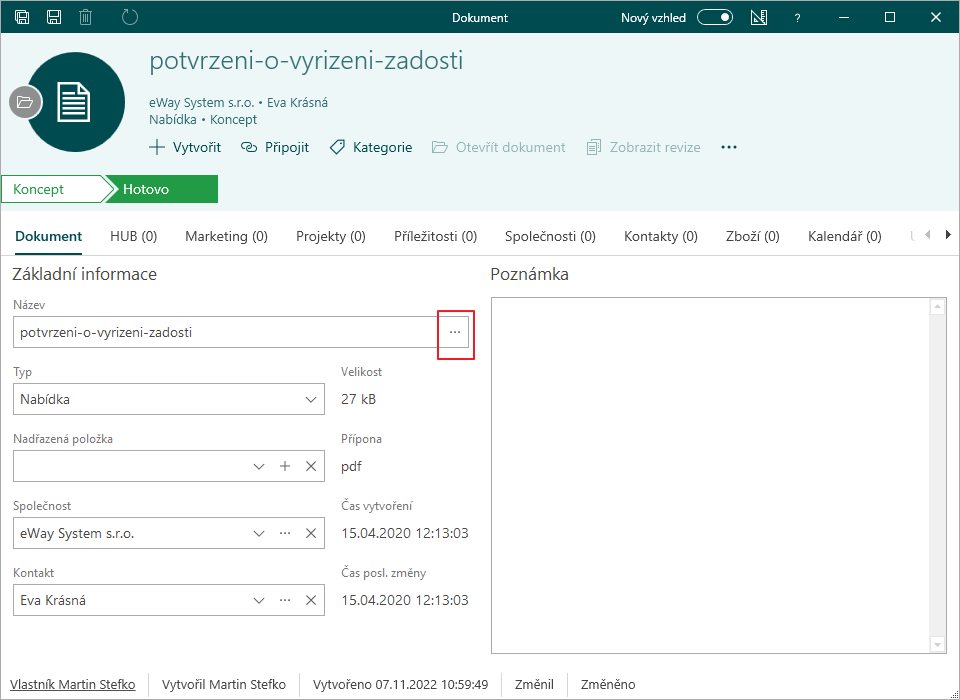Screen dimensions: 960x700
Task: Click the grey folder open icon
Action: tap(25, 102)
